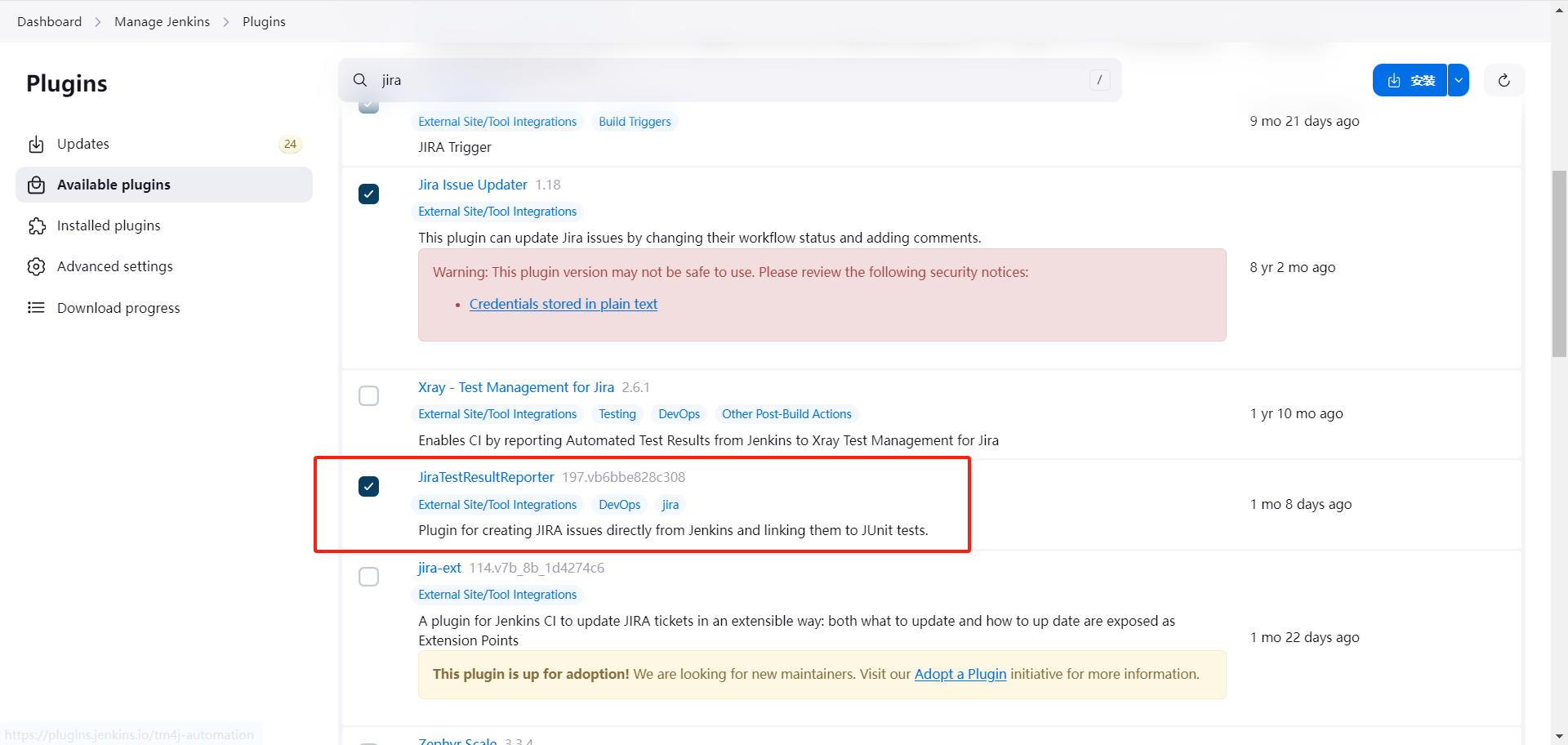Image resolution: width=1568 pixels, height=745 pixels.
Task: Click External Site/Tool Integrations tag above JIRA Trigger
Action: [x=497, y=122]
